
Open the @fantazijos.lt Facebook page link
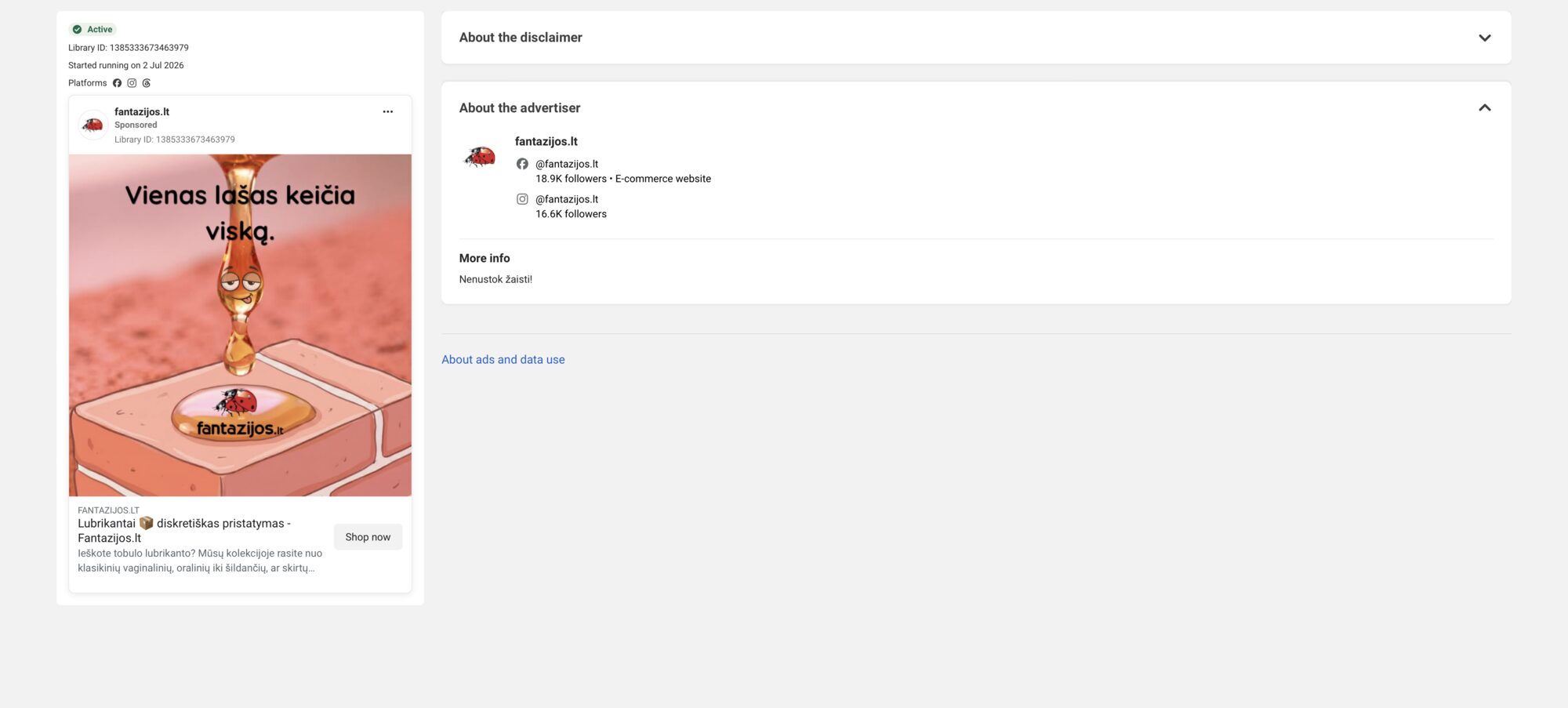566,164
